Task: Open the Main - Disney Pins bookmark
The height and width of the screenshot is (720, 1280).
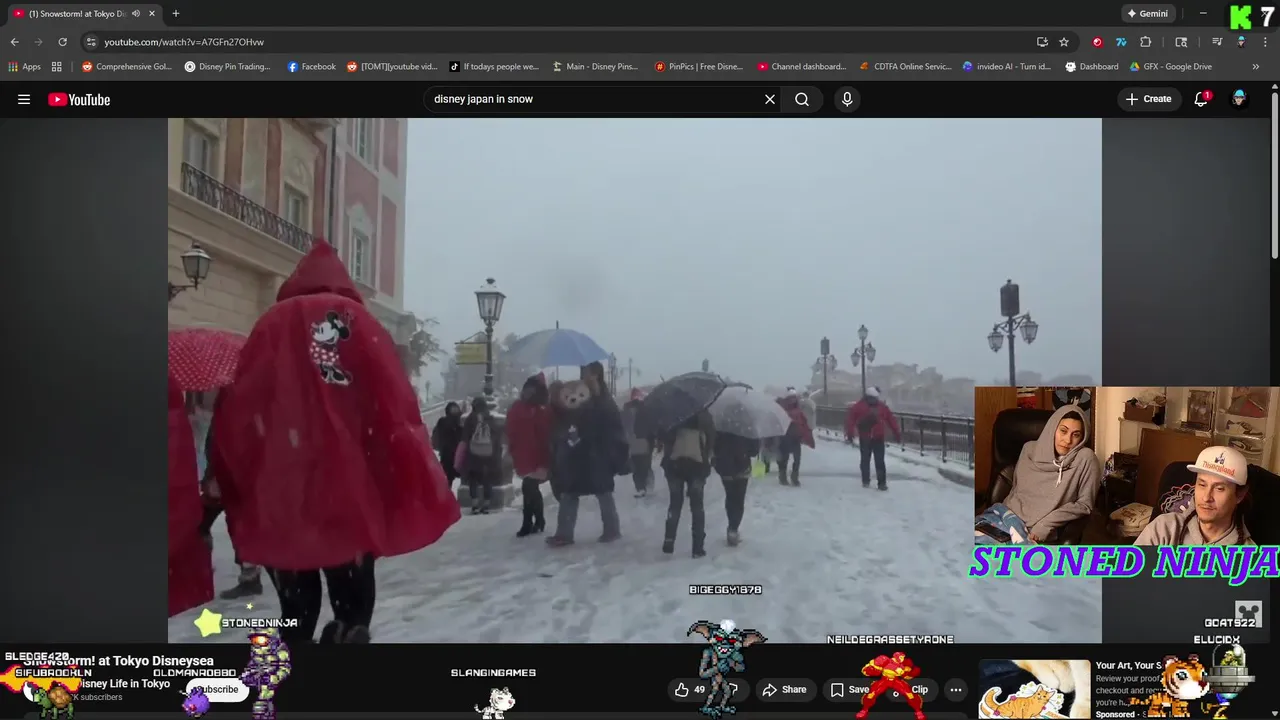Action: click(595, 67)
